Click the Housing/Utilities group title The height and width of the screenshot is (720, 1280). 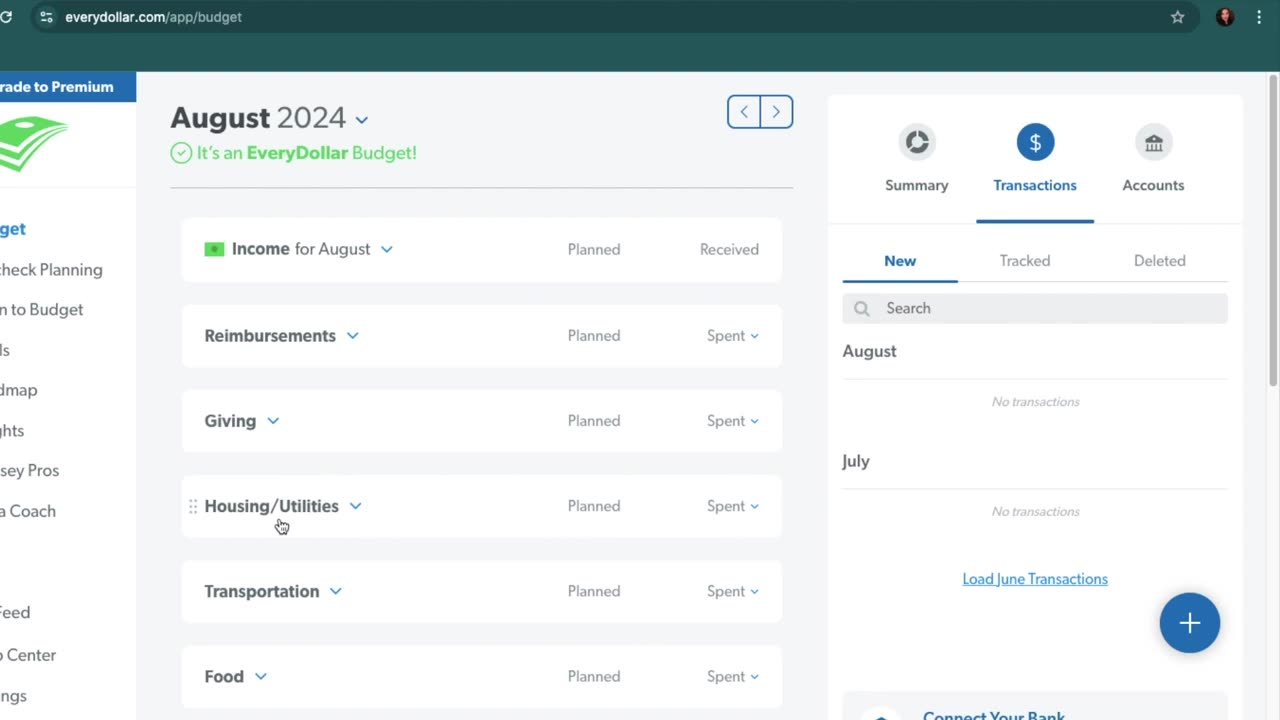(x=271, y=506)
